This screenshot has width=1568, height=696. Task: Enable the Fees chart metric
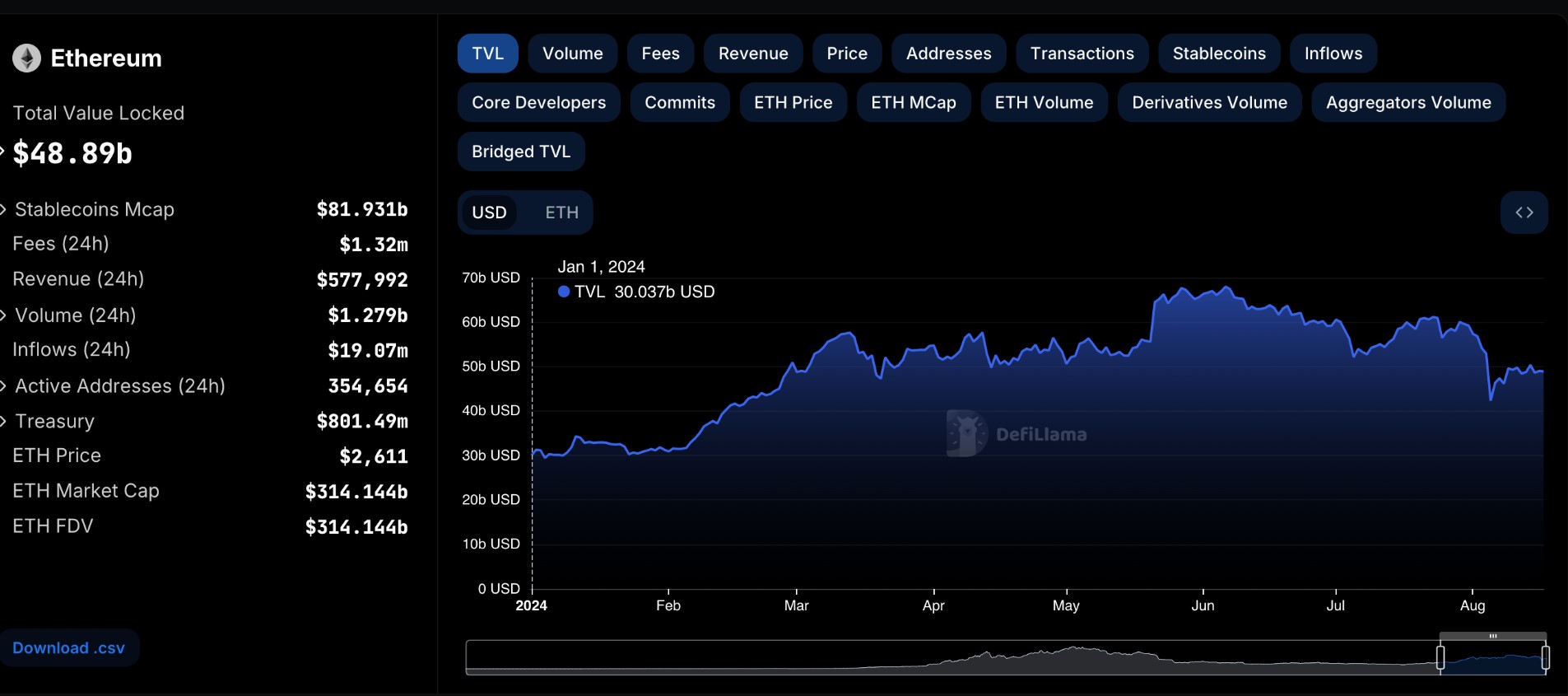[x=660, y=54]
